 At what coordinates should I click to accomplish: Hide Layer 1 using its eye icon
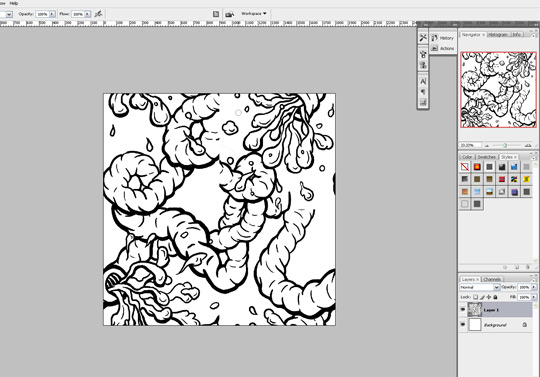point(463,310)
